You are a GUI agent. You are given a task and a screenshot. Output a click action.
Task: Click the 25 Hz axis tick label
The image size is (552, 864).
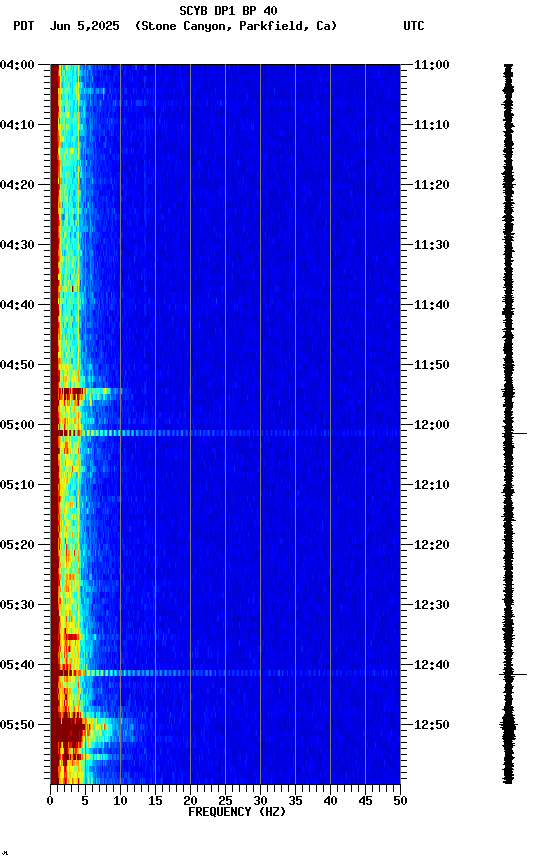click(x=225, y=801)
